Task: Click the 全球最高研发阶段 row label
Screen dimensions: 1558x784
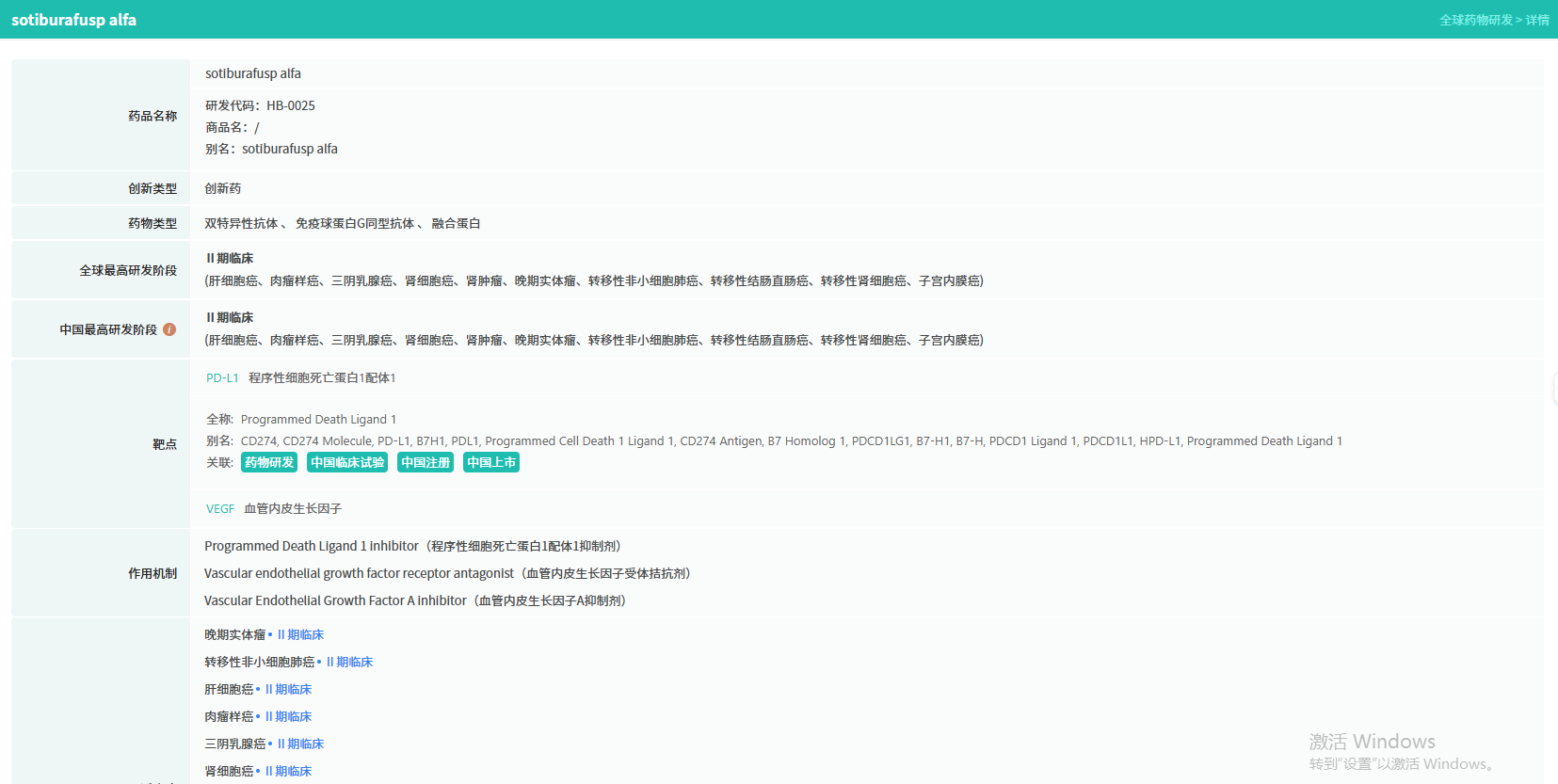Action: (x=128, y=270)
